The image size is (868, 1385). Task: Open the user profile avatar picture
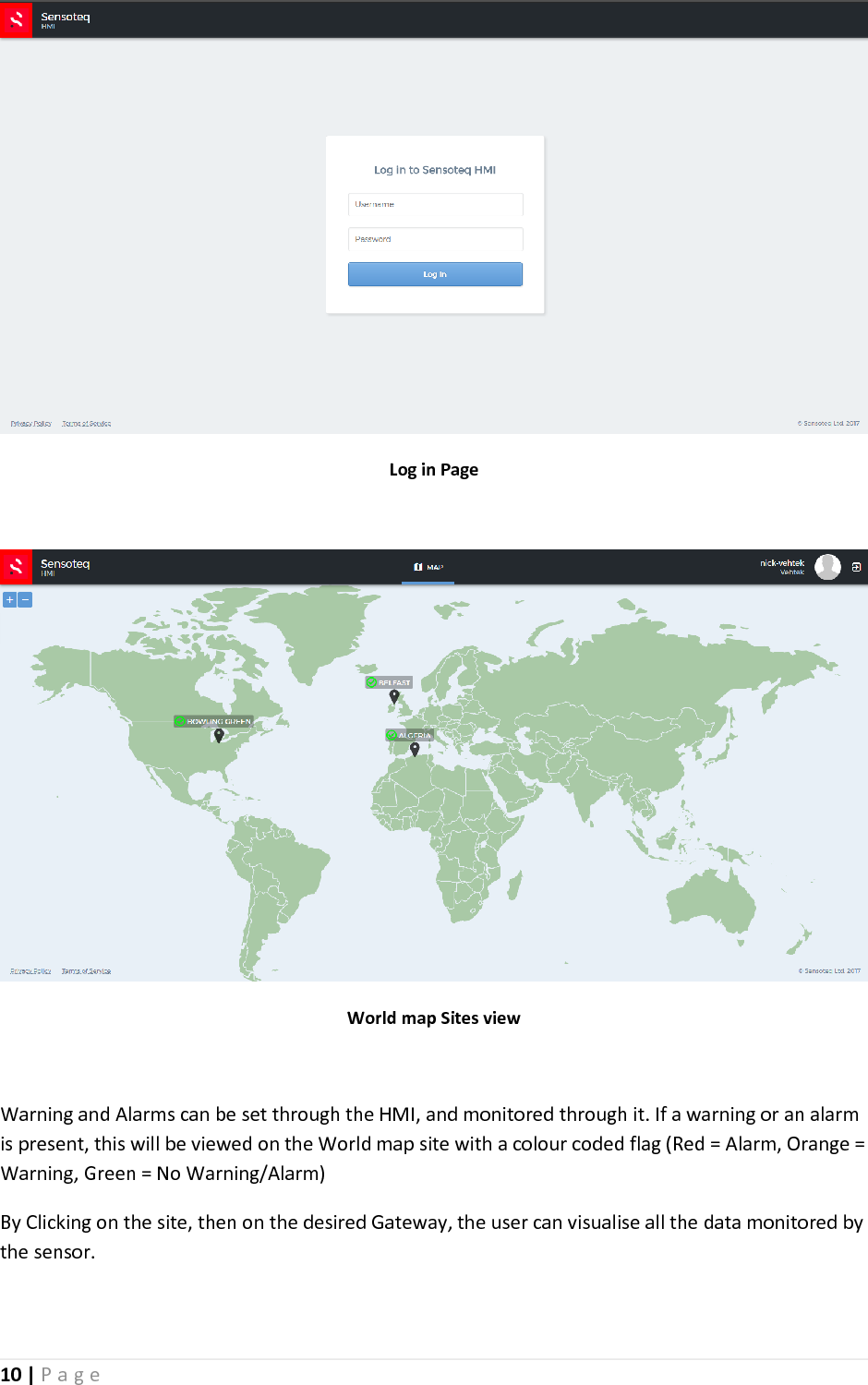click(x=827, y=566)
